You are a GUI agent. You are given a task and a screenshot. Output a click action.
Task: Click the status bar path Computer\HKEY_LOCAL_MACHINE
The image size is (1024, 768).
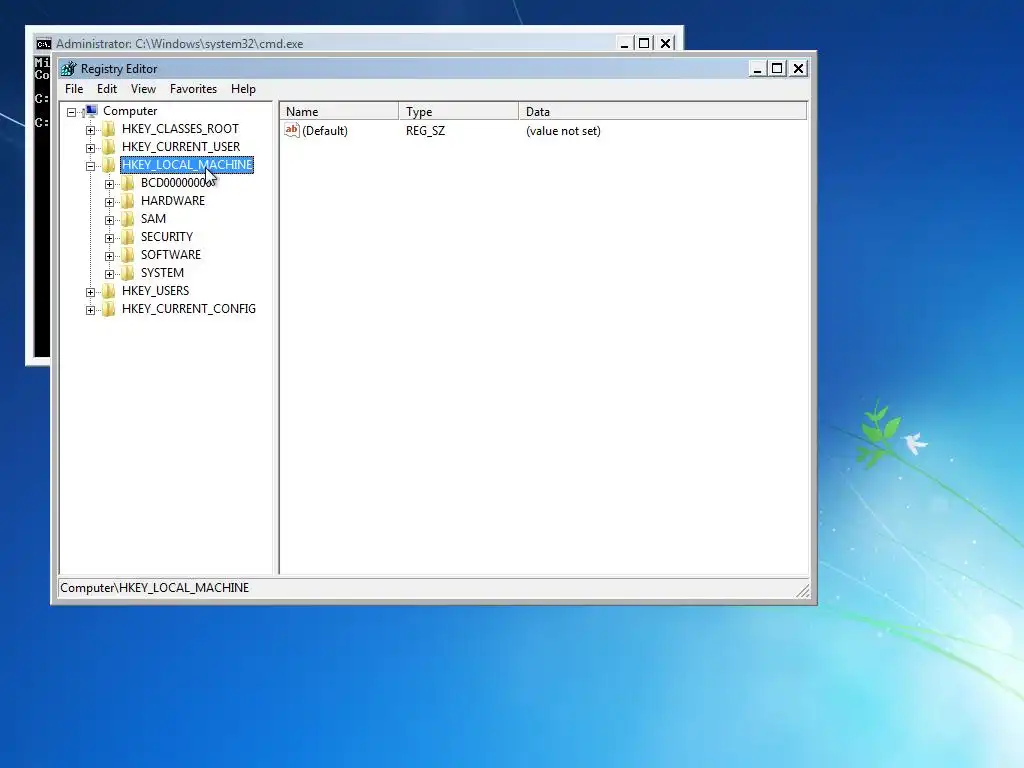point(155,588)
